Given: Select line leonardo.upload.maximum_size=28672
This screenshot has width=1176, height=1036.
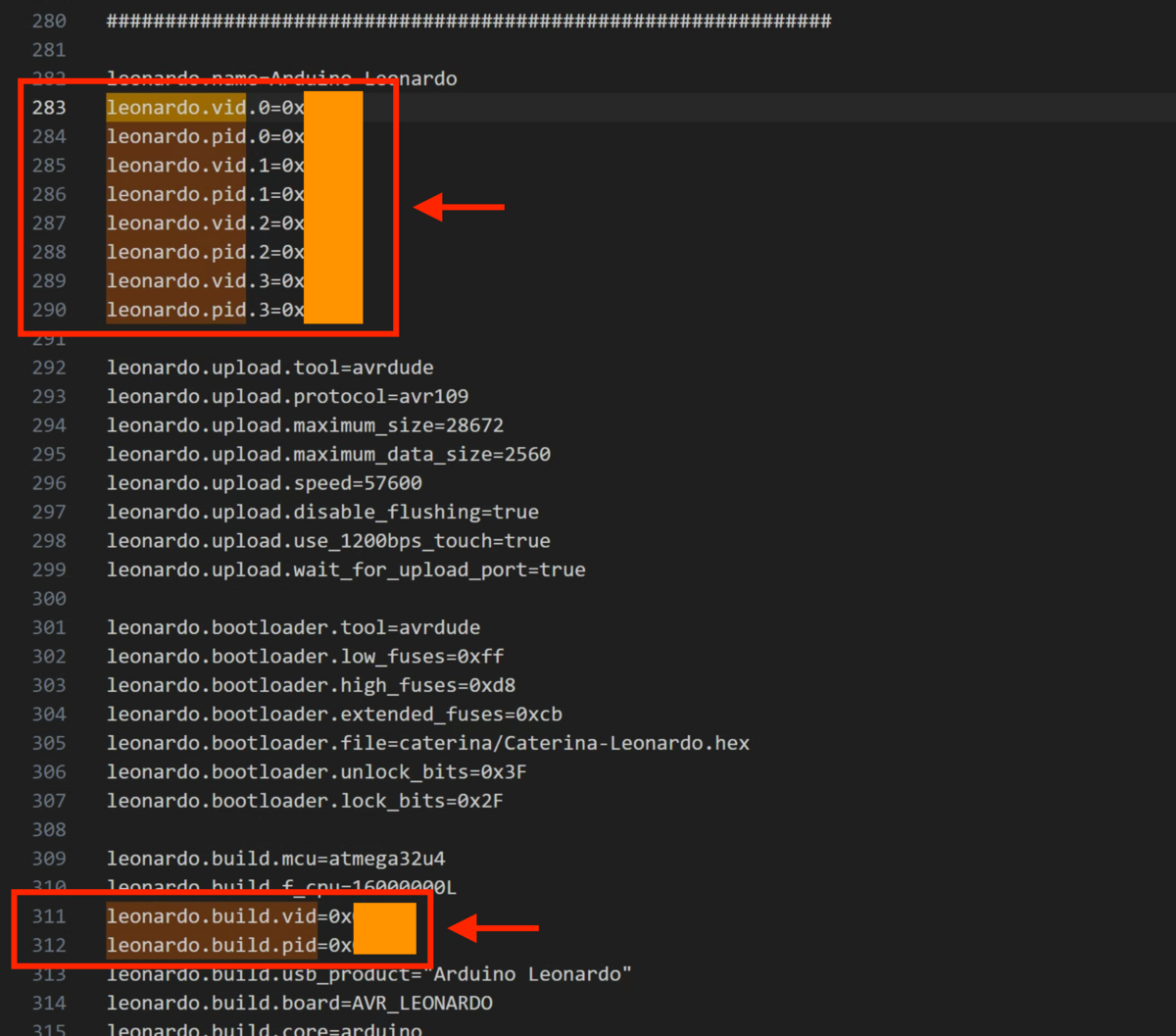Looking at the screenshot, I should click(x=306, y=425).
